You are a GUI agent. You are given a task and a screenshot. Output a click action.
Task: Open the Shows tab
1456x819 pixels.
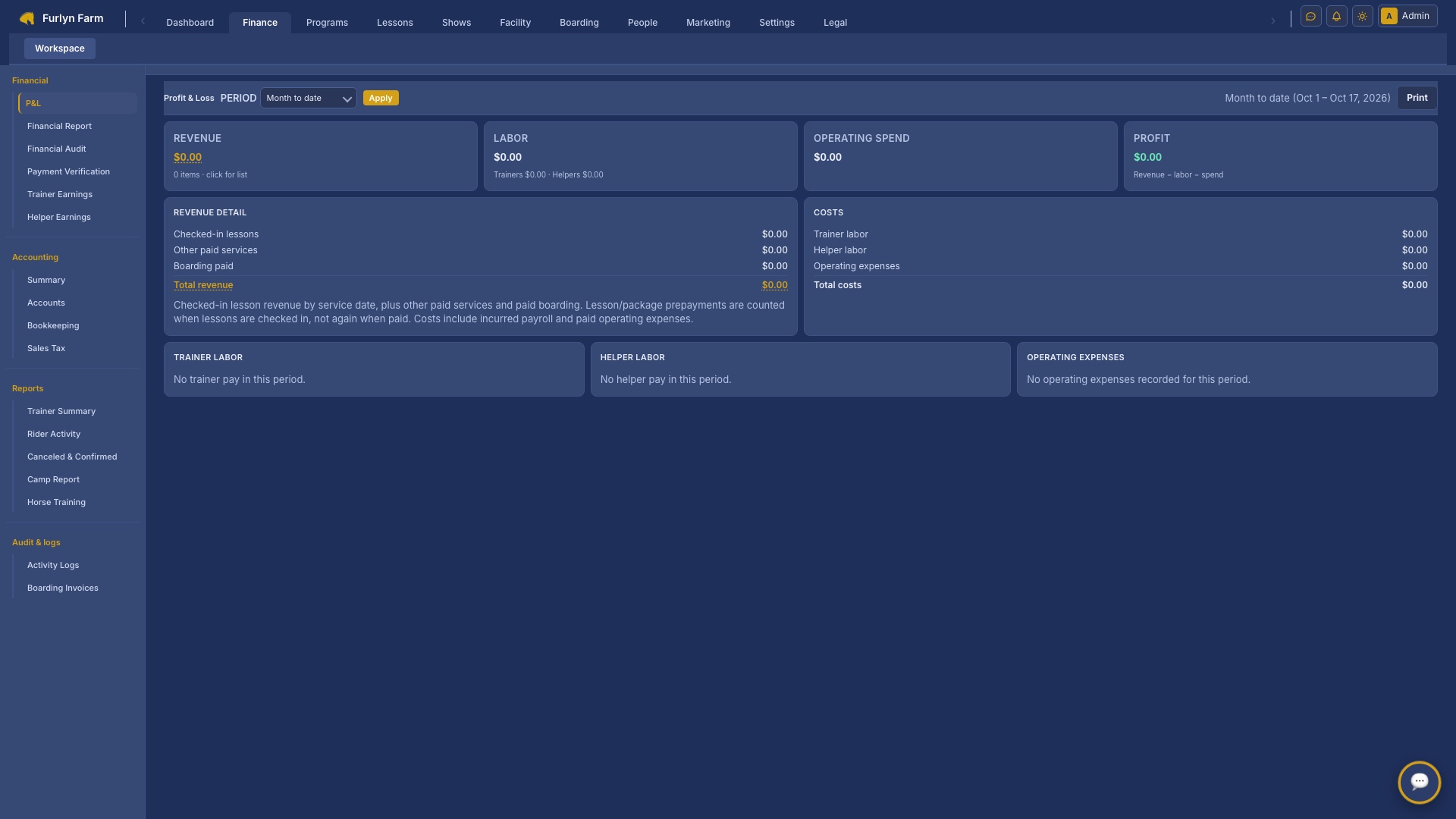457,23
